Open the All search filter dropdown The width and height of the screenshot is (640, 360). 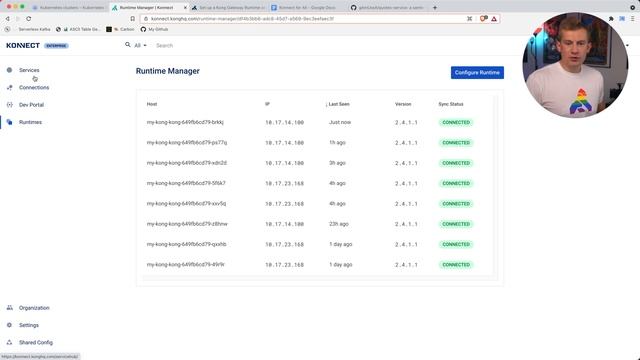[140, 45]
